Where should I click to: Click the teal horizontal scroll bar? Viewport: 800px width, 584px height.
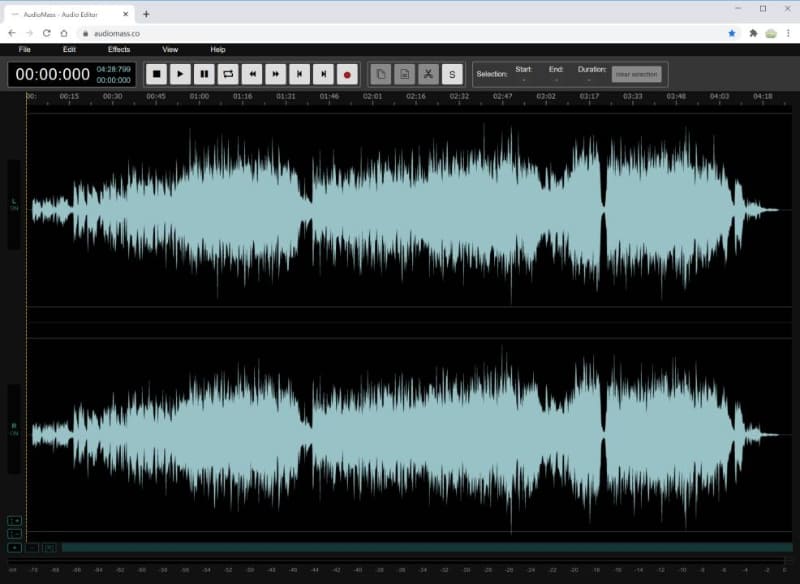[427, 547]
